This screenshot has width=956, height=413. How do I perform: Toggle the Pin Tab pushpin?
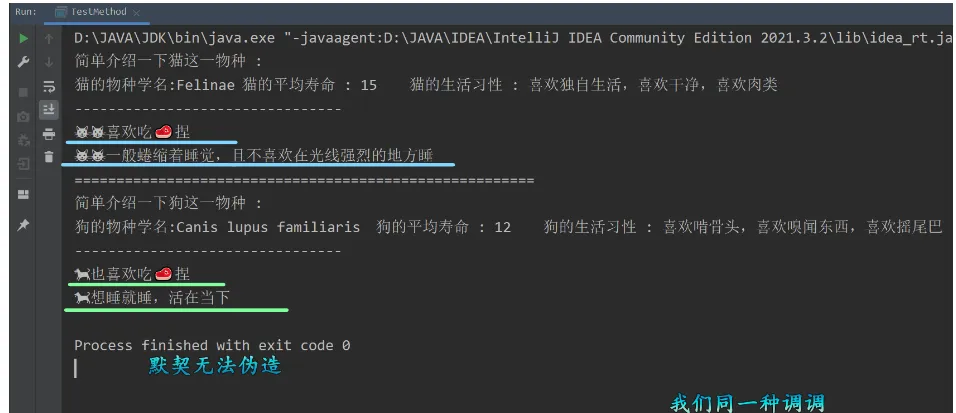(x=23, y=226)
